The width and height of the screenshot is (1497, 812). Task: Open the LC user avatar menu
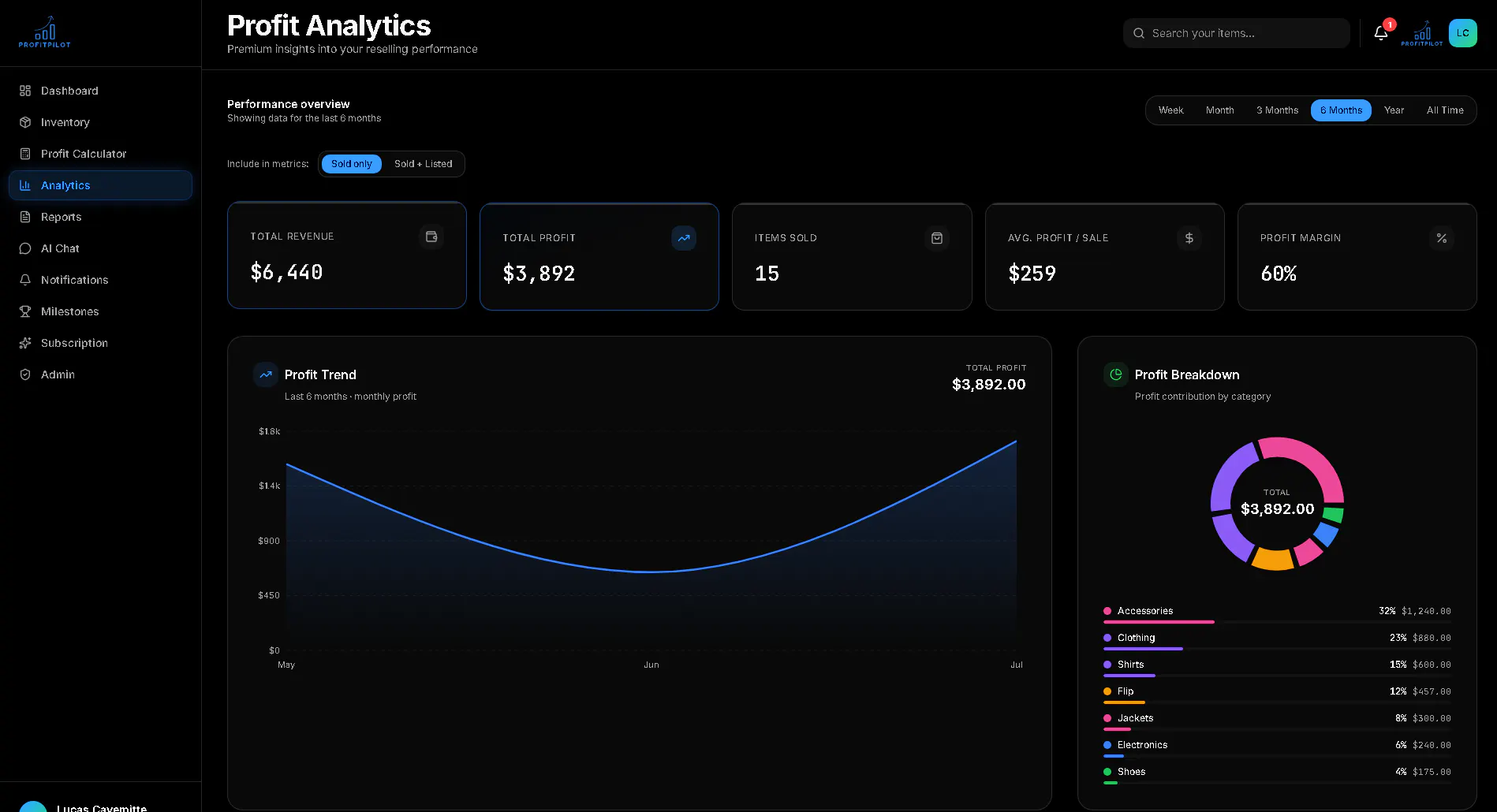coord(1463,33)
